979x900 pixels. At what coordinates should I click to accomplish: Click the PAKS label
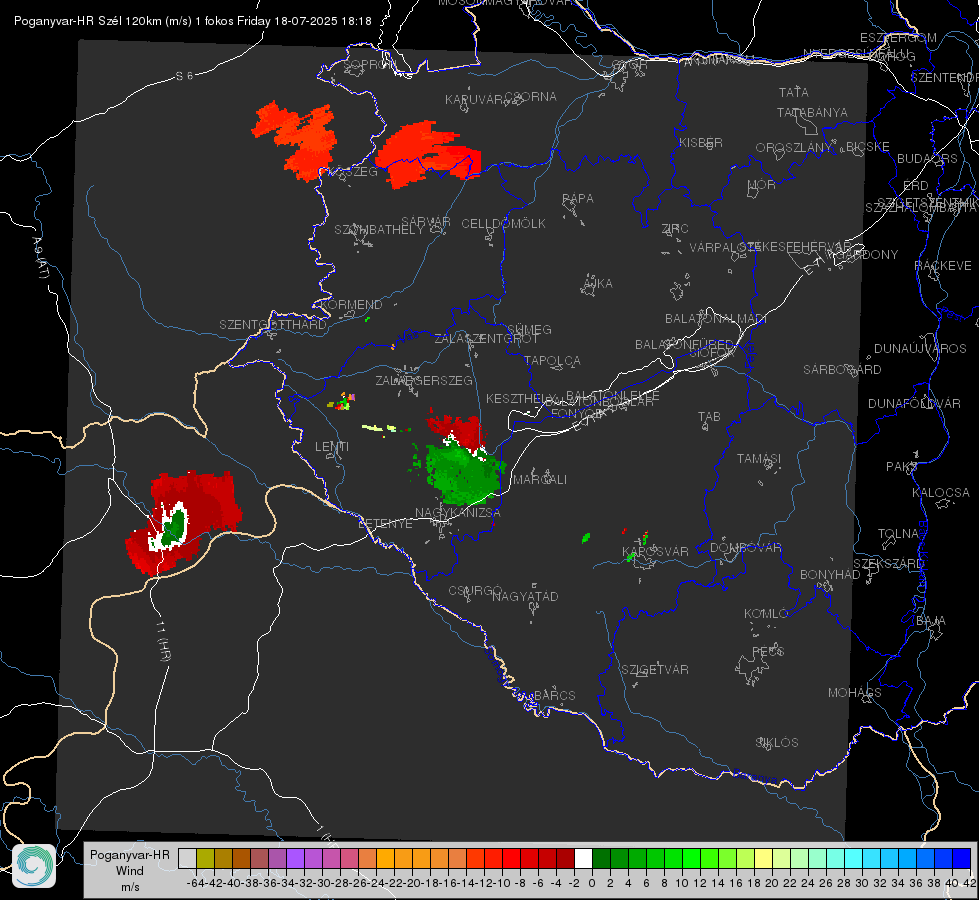[x=902, y=466]
